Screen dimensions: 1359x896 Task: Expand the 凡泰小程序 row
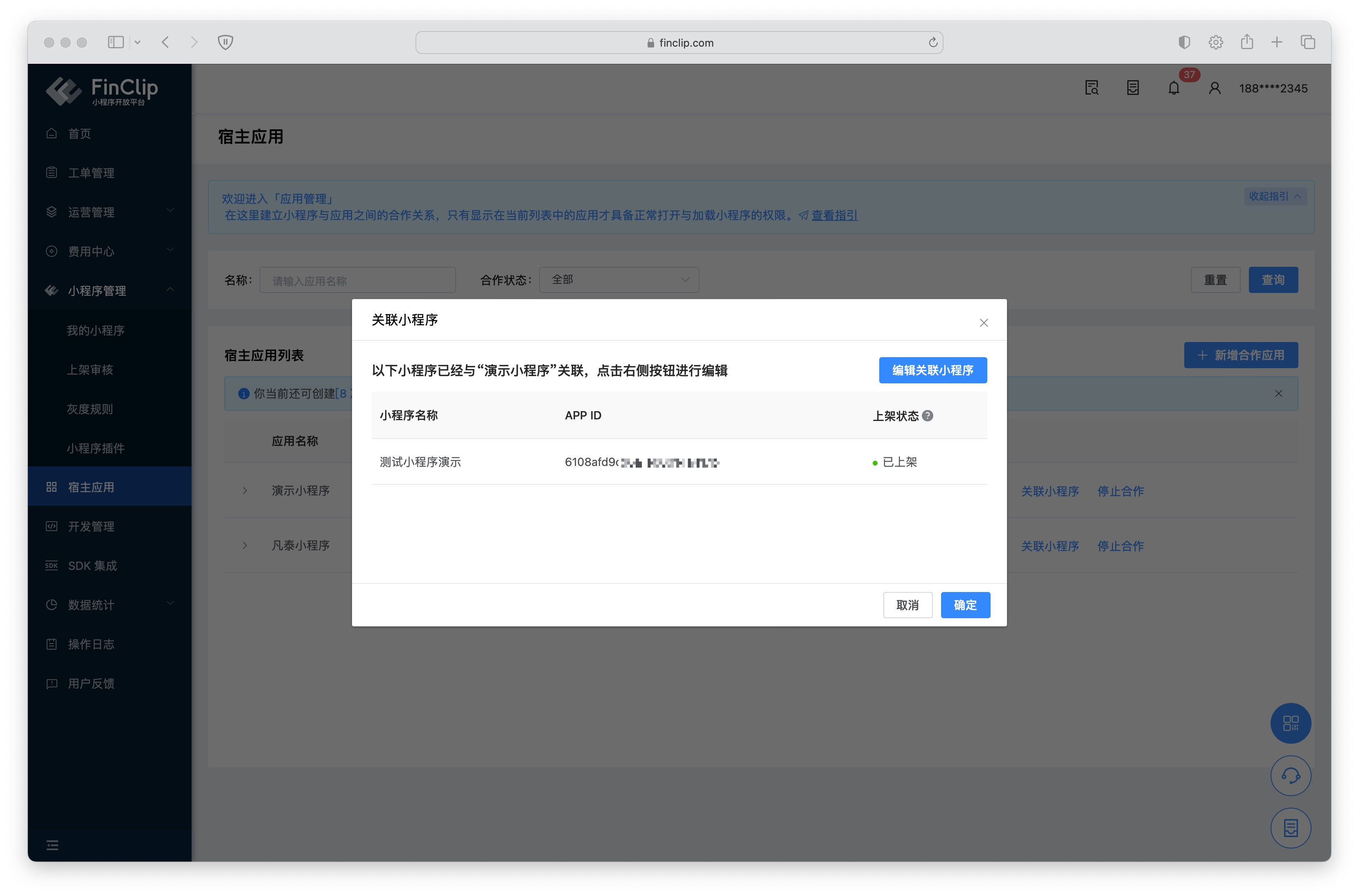click(x=245, y=546)
